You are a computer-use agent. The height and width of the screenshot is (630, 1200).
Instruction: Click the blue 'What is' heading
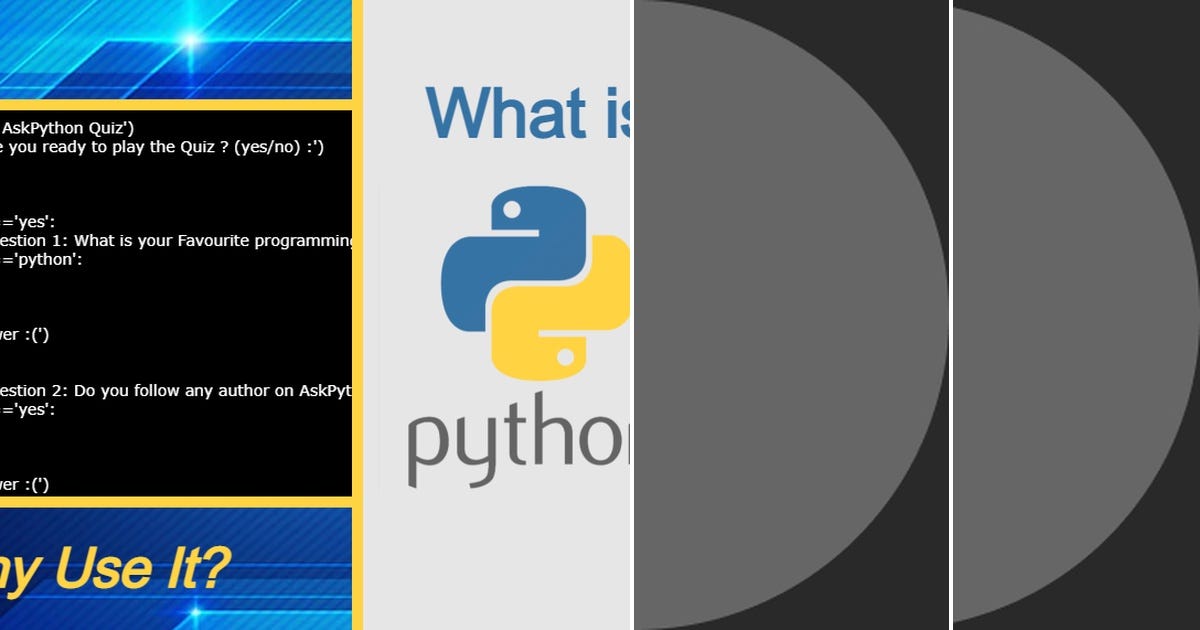tap(528, 112)
